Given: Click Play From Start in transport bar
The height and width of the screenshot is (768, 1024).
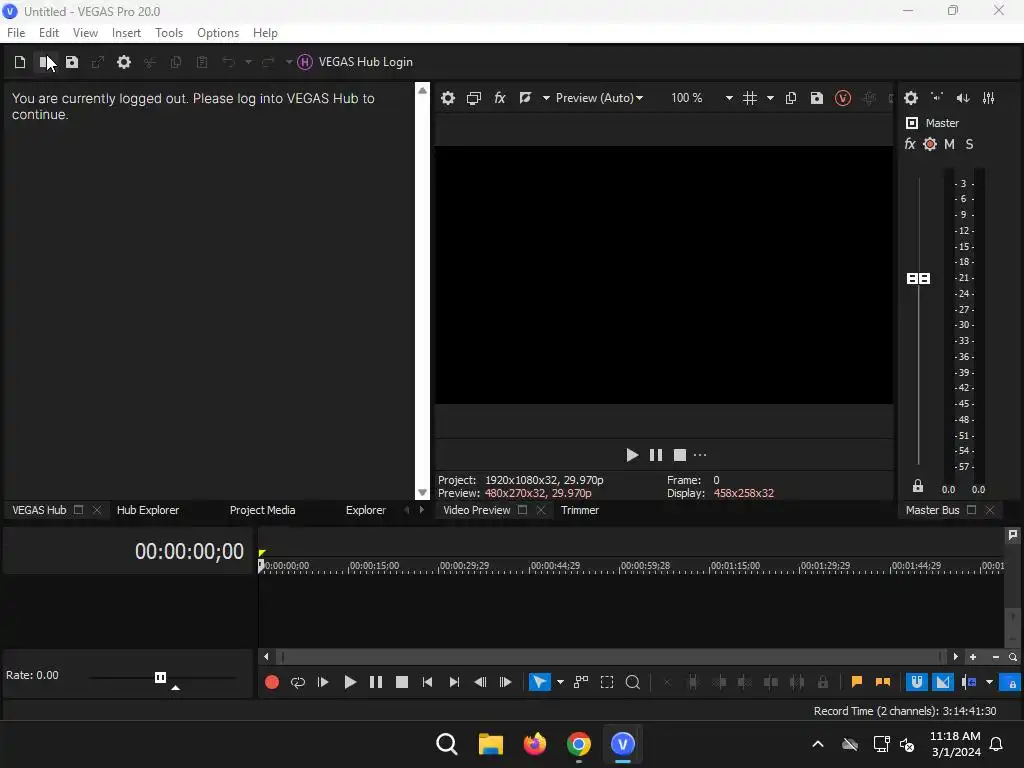Looking at the screenshot, I should [323, 682].
